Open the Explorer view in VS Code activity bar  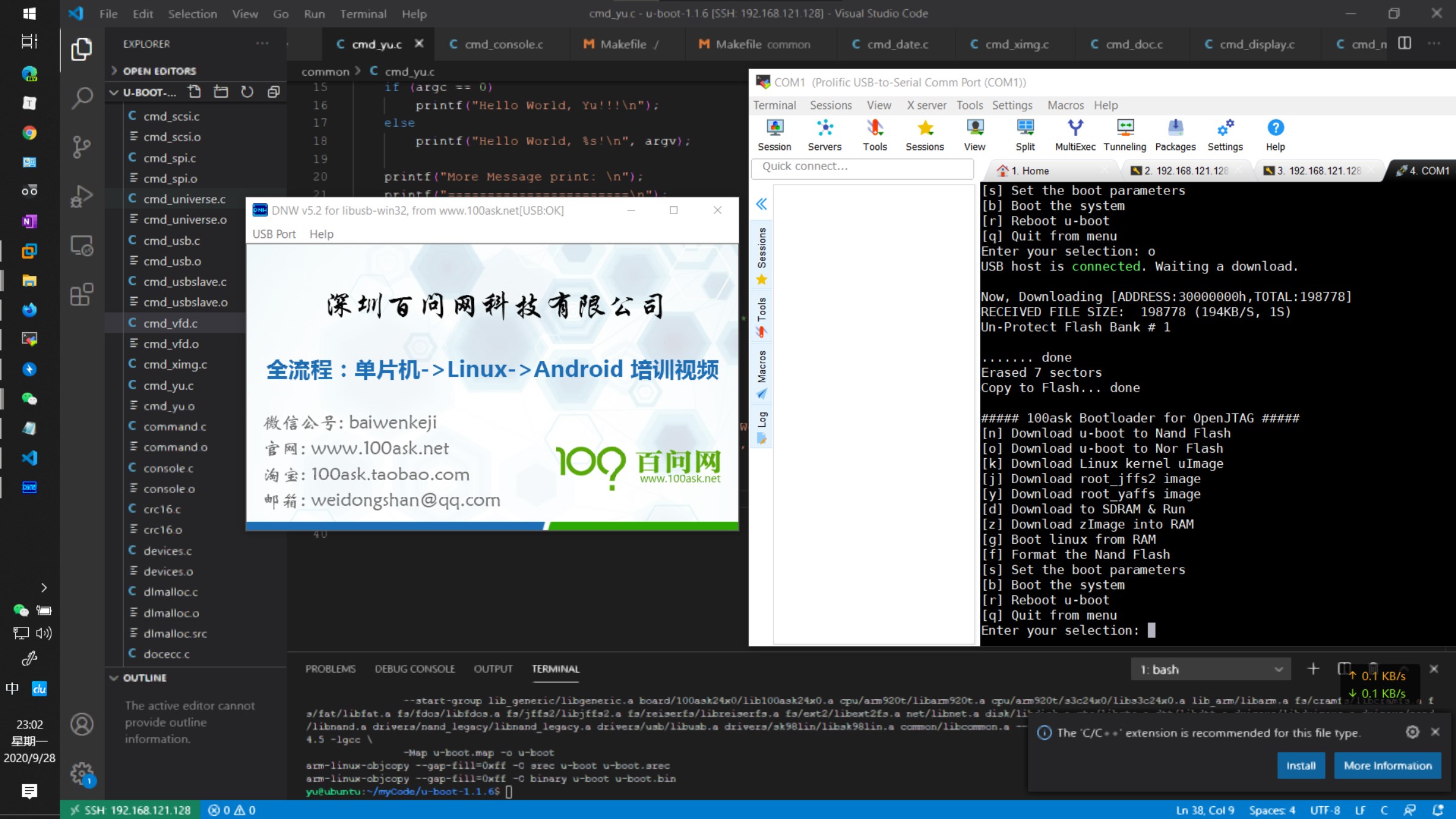[81, 50]
